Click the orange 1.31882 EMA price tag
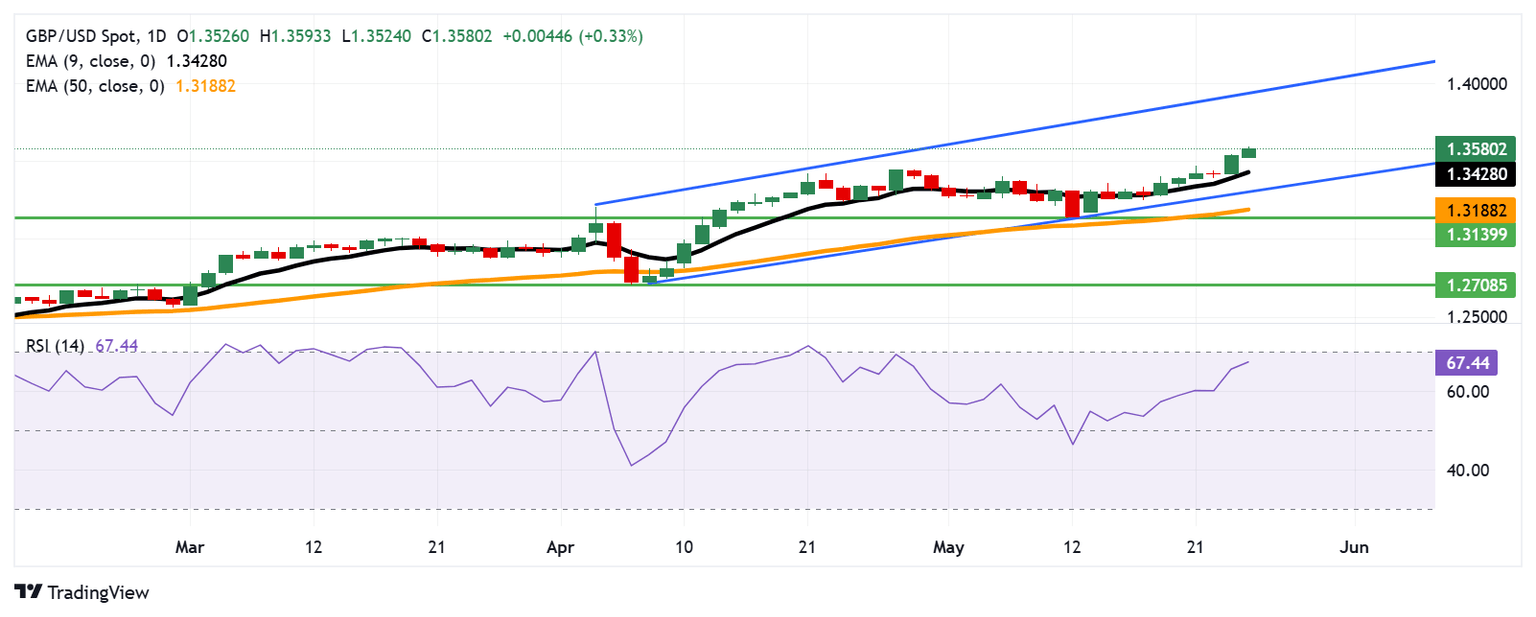The height and width of the screenshot is (617, 1536). [1475, 210]
